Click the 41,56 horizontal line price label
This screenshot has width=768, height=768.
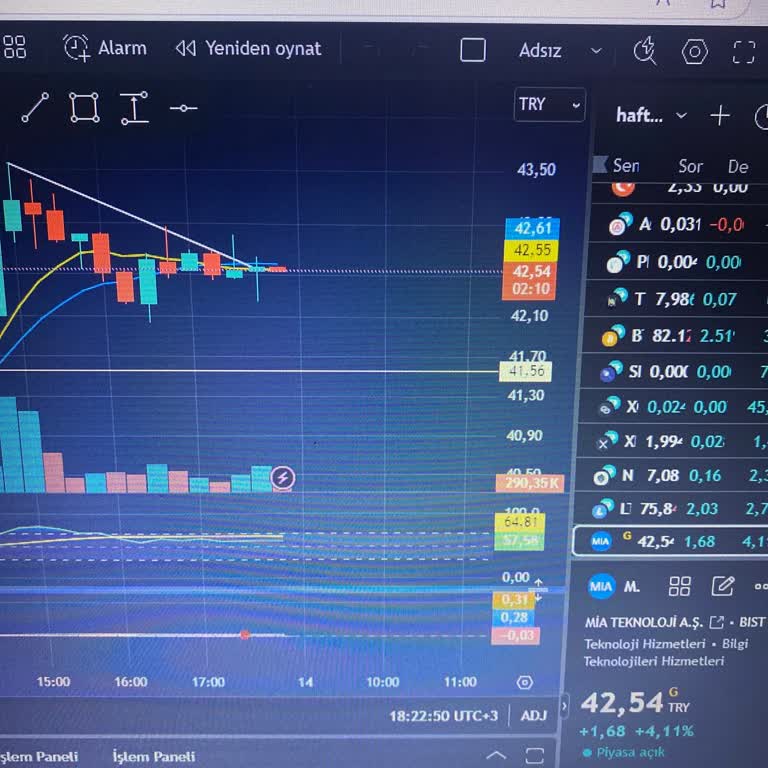click(526, 371)
